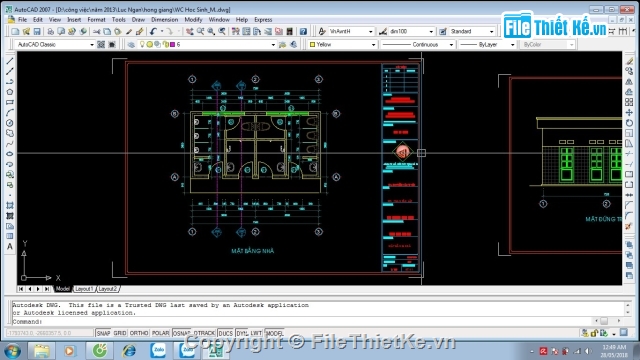640x360 pixels.
Task: Select the Move modify tool
Action: coord(629,113)
